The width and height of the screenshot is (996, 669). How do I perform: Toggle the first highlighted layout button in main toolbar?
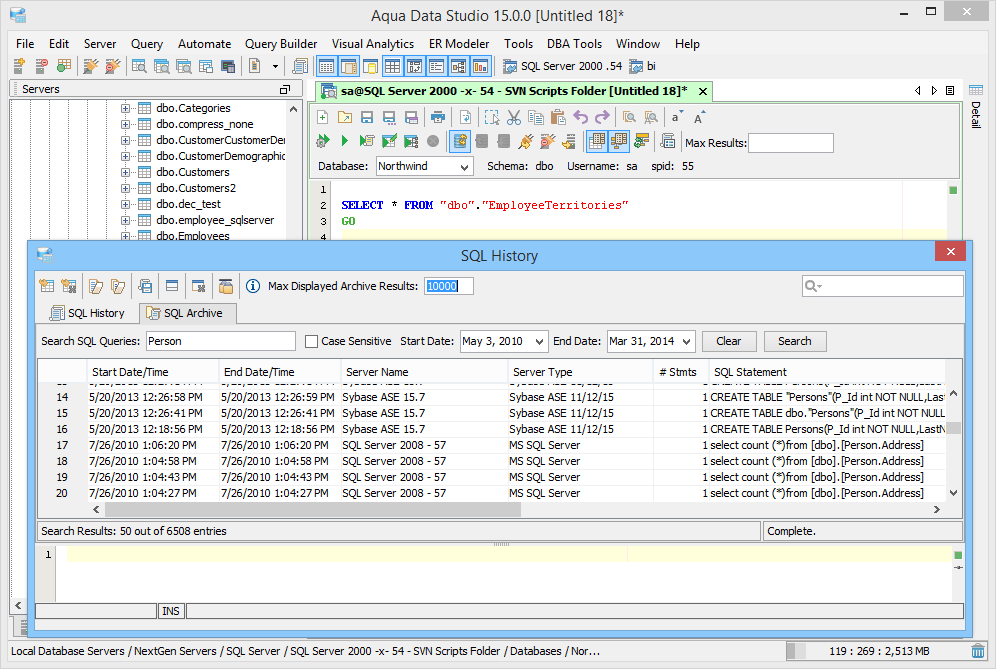[326, 65]
